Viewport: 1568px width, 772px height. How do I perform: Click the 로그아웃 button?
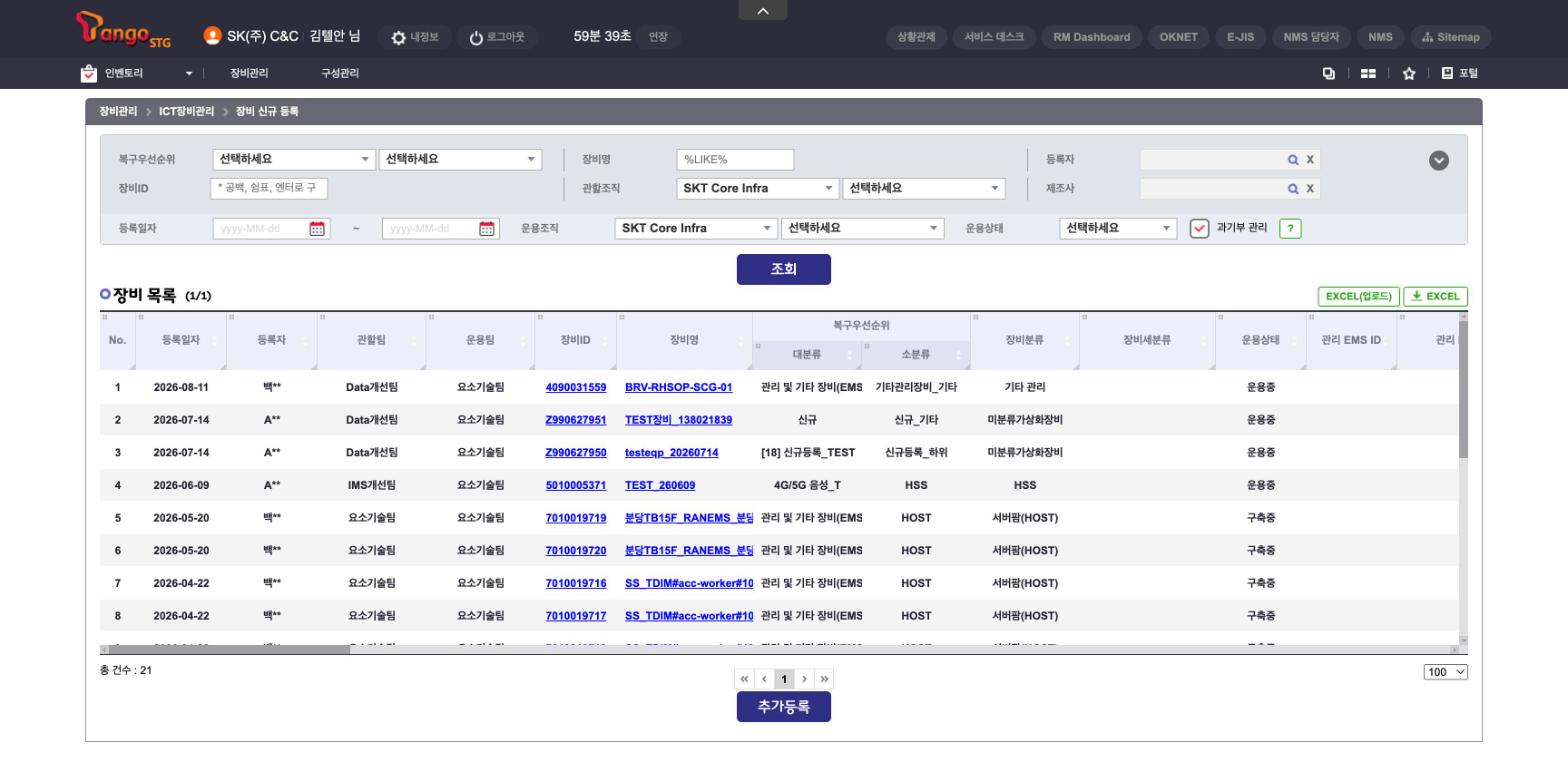pyautogui.click(x=497, y=37)
